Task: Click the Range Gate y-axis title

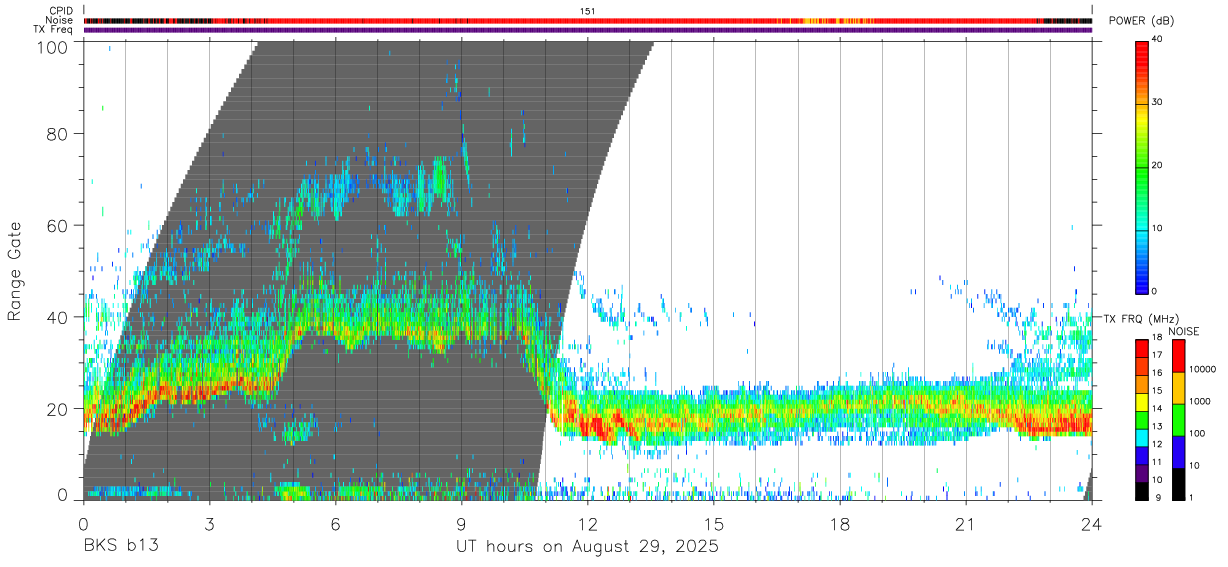Action: click(x=15, y=270)
